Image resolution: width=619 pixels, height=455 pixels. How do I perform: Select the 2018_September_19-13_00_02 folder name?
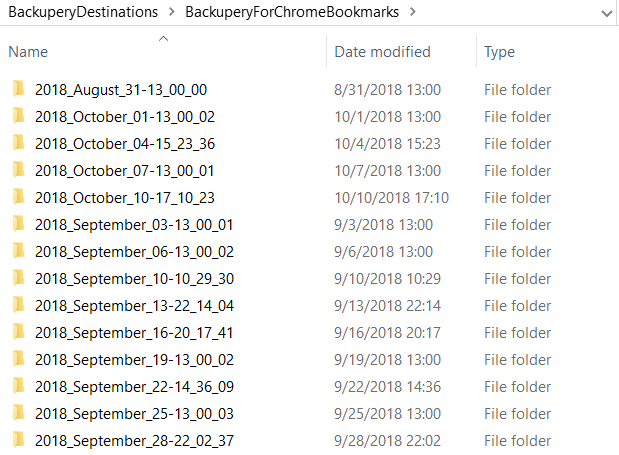point(134,360)
